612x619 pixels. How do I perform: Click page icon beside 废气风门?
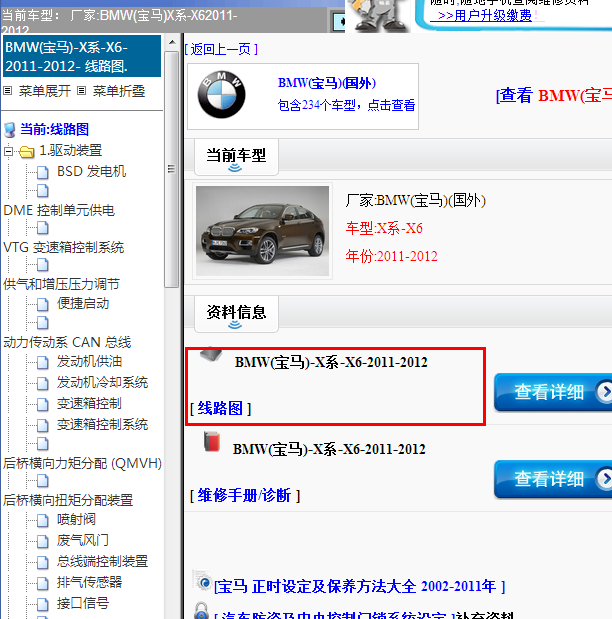point(43,541)
